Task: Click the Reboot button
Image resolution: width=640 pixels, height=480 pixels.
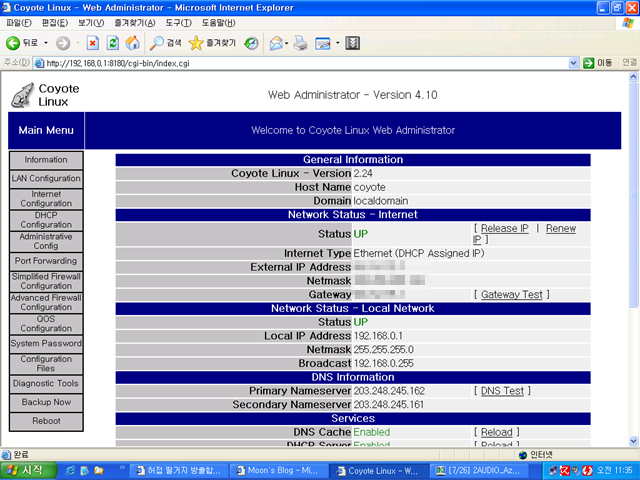Action: [x=46, y=421]
